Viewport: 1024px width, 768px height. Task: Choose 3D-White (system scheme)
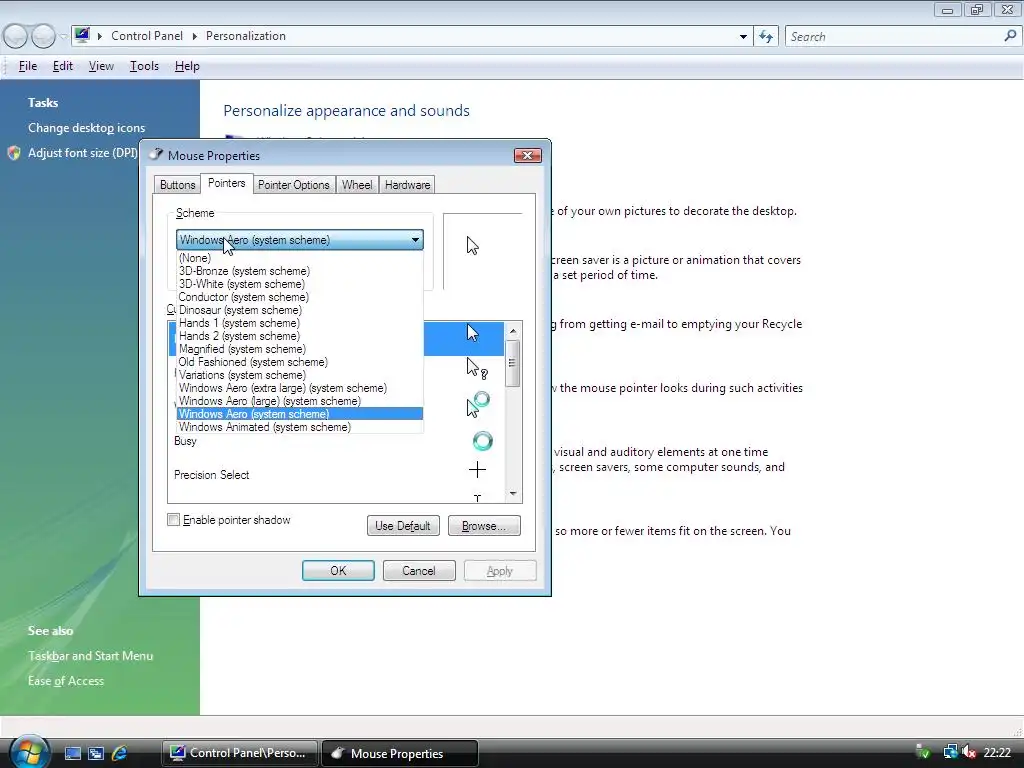click(300, 284)
